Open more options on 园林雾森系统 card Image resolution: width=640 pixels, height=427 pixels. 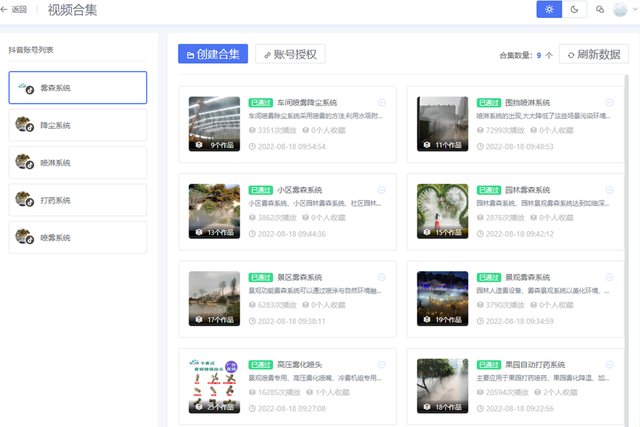610,190
